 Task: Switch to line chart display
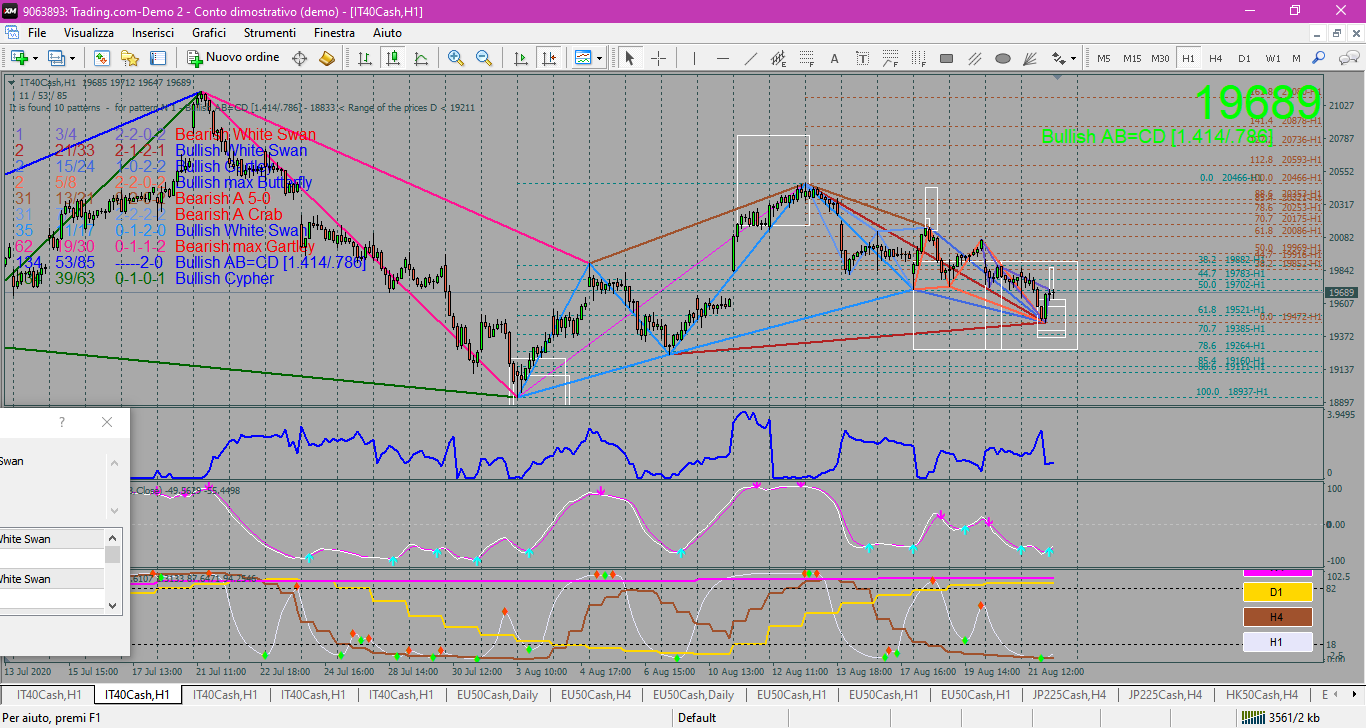click(x=421, y=58)
